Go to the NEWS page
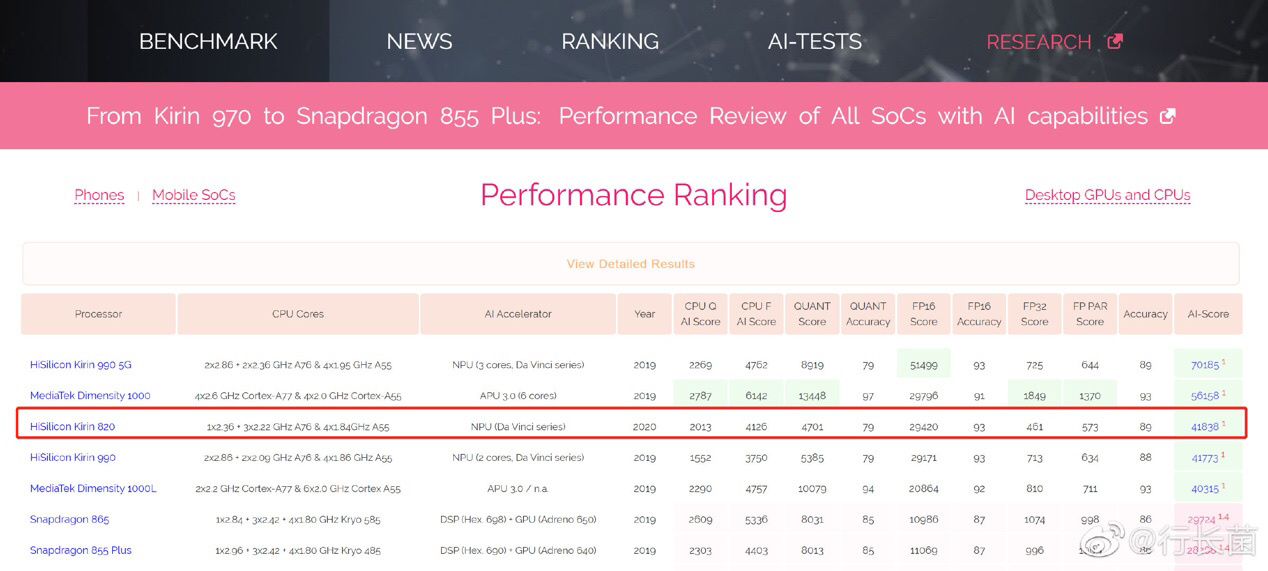 coord(419,42)
